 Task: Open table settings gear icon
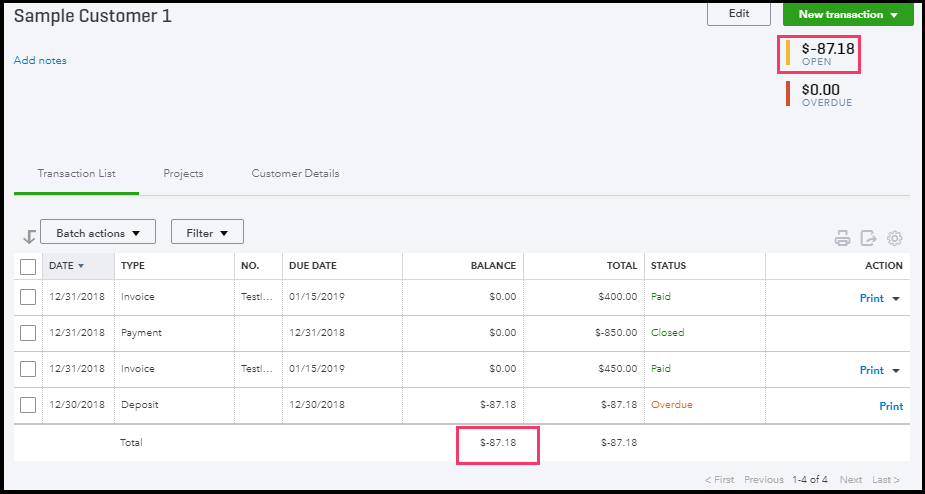(895, 238)
